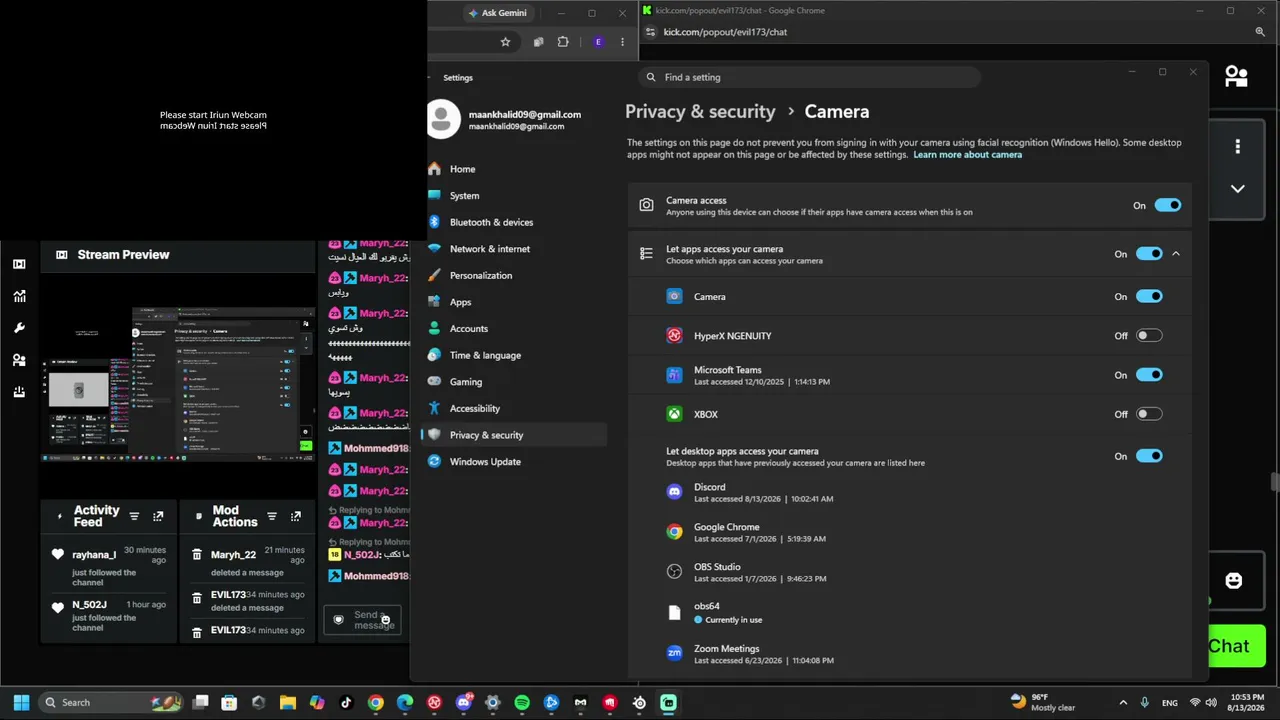Select the Windows Update icon in Settings
This screenshot has width=1280, height=720.
pyautogui.click(x=434, y=461)
